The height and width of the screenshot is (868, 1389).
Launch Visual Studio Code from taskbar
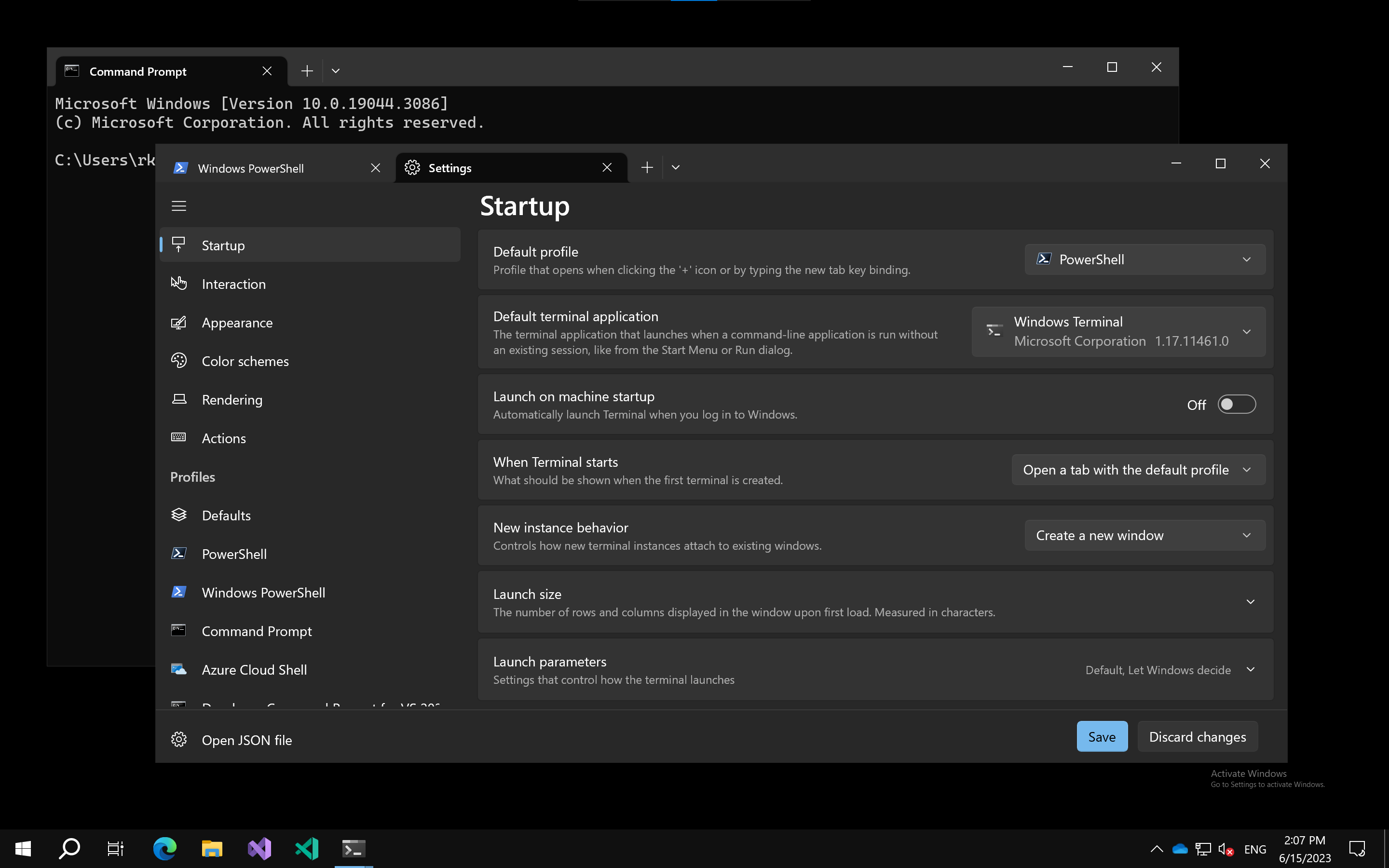click(x=307, y=849)
